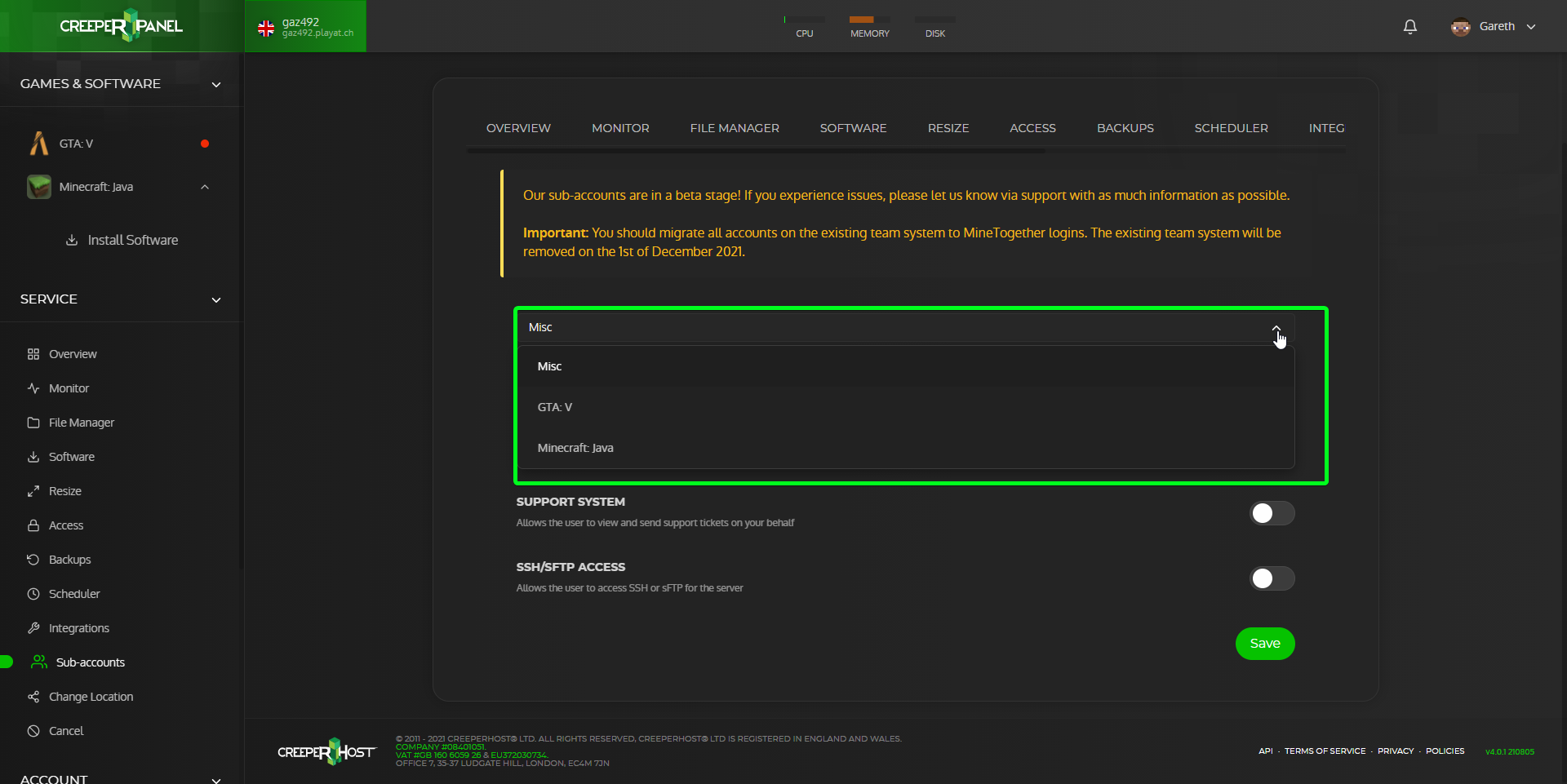
Task: Click the sidebar Backups restore icon
Action: (x=33, y=560)
